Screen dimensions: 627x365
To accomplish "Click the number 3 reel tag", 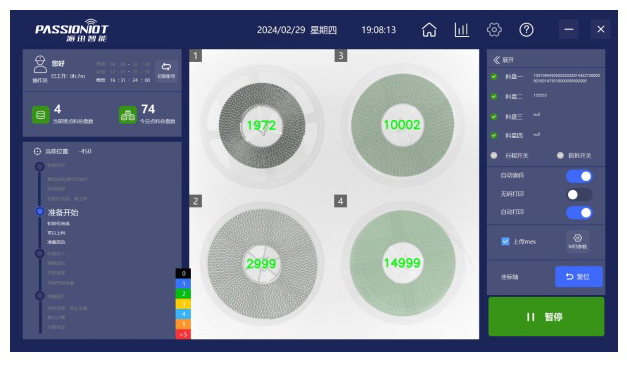I will click(x=341, y=56).
